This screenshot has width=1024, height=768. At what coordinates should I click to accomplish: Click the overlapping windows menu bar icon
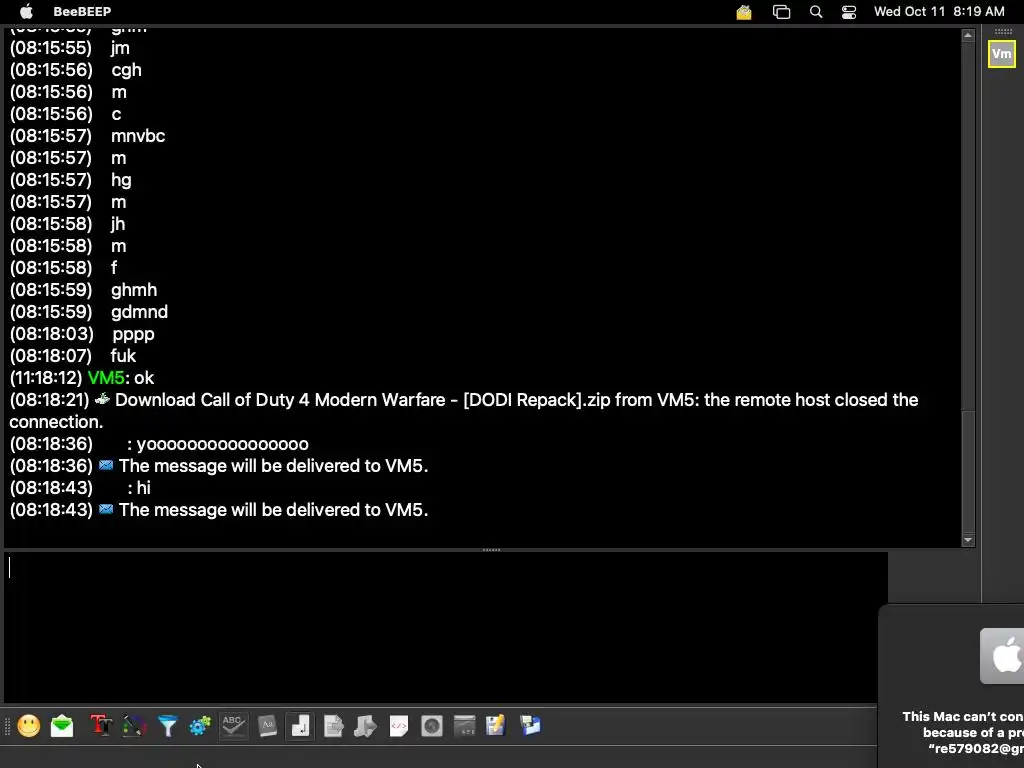781,12
